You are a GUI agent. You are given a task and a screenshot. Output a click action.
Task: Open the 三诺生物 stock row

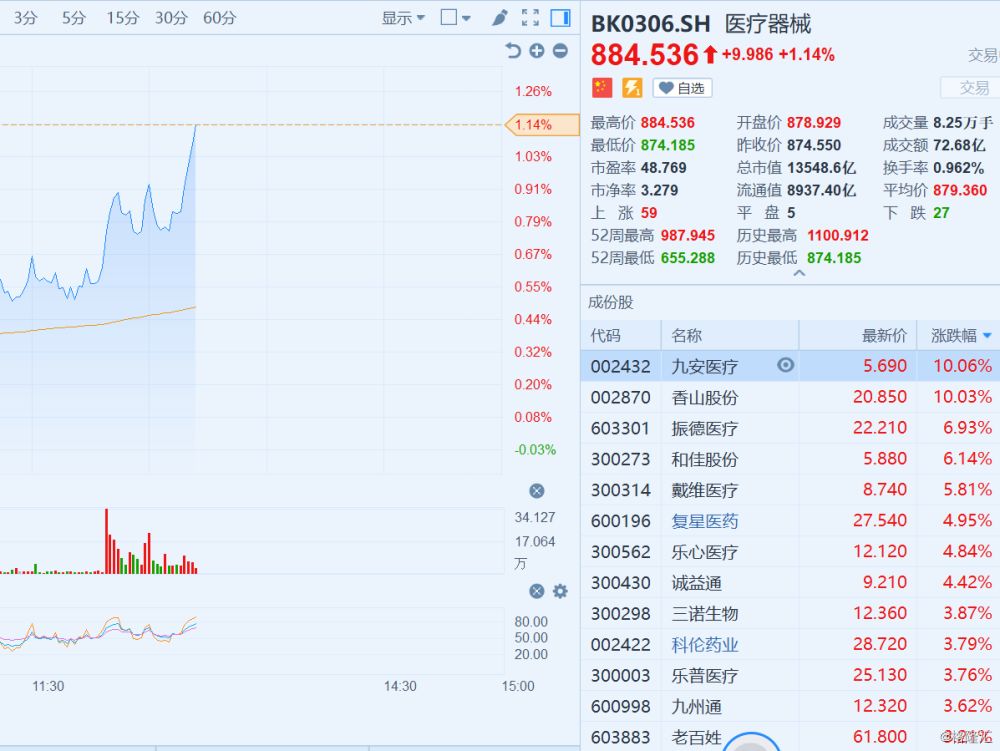790,613
